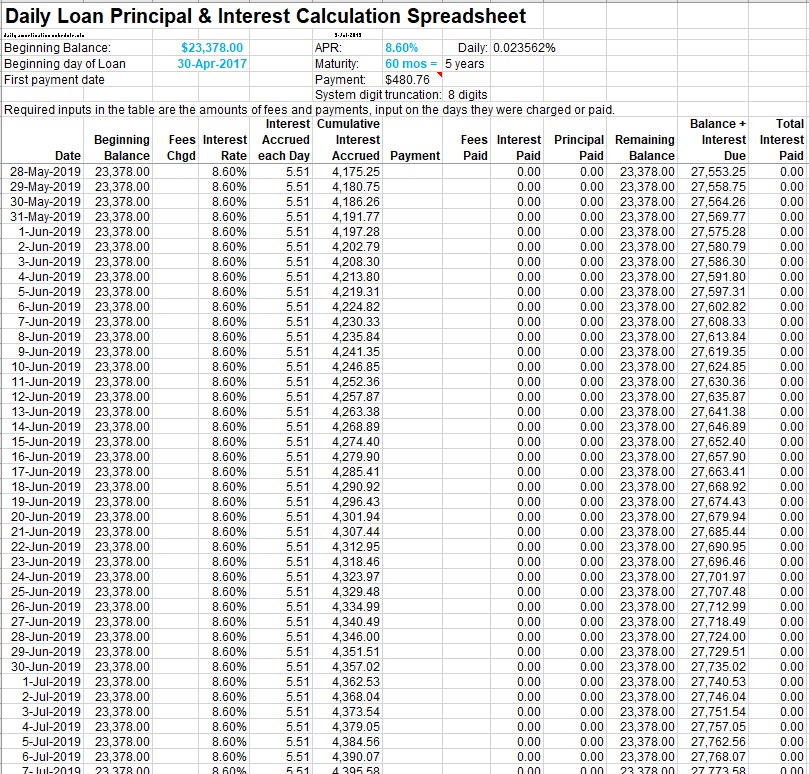
Task: Click cumulative interest value 4,390.07
Action: (356, 756)
